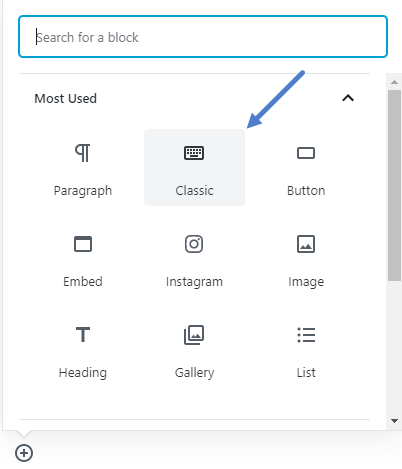Insert a Gallery block

pyautogui.click(x=194, y=349)
